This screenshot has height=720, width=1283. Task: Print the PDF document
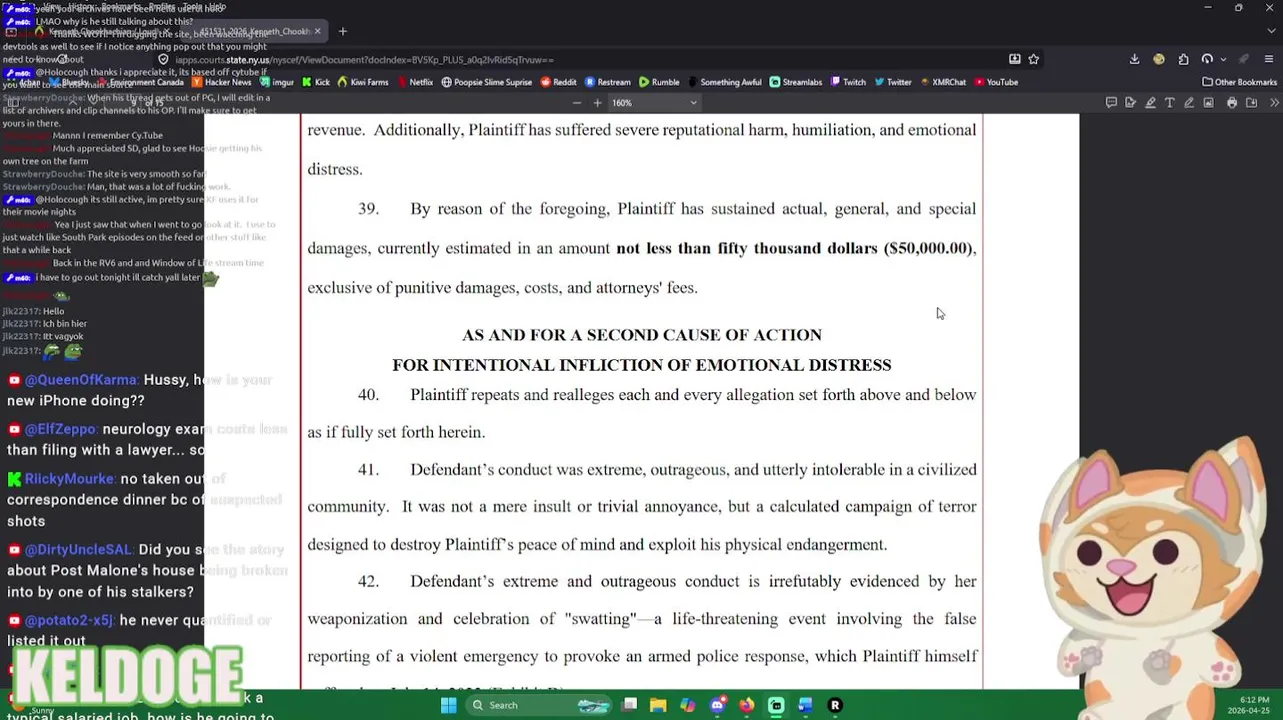point(1232,102)
